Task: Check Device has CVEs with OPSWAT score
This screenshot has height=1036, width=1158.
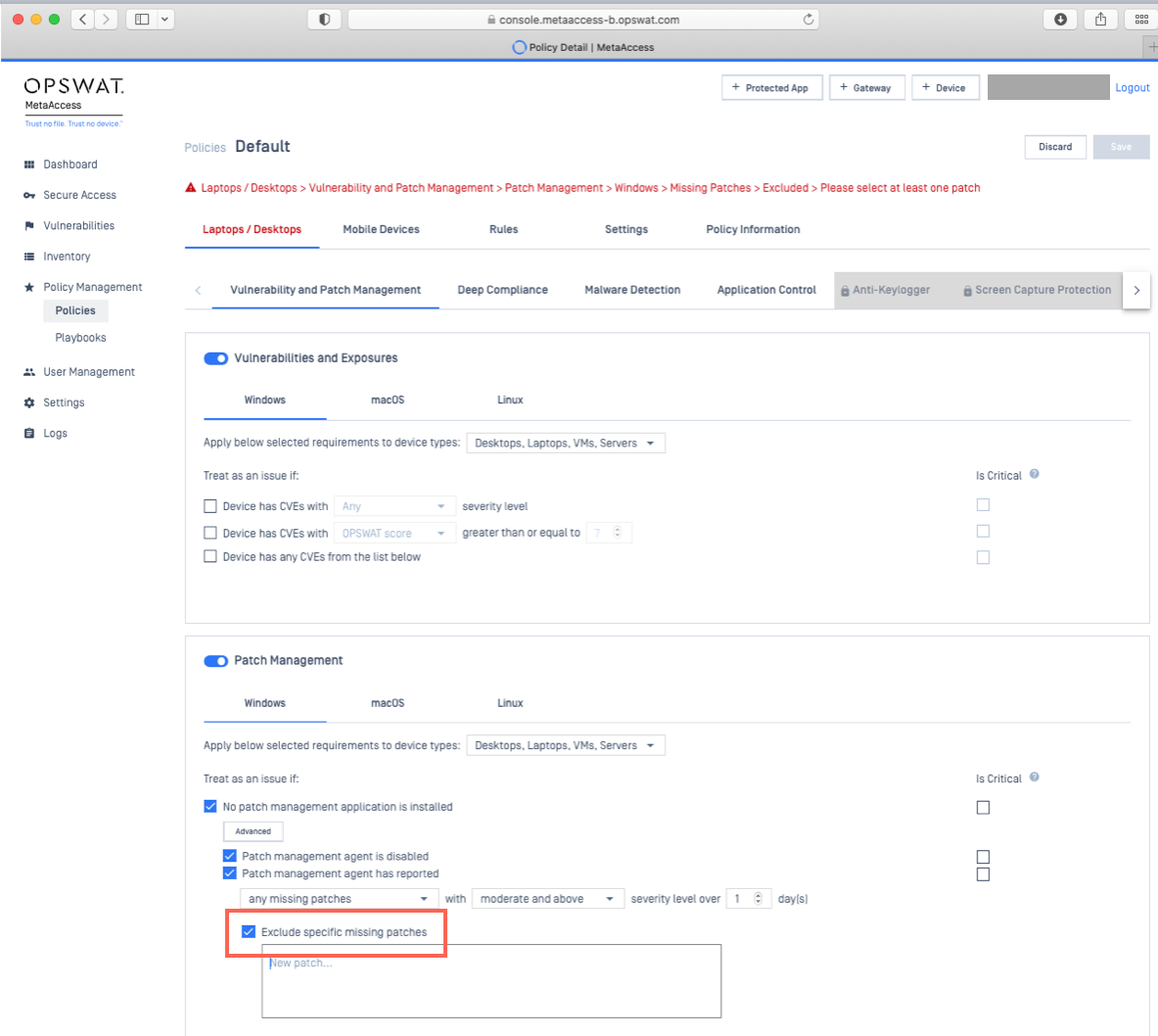Action: point(210,533)
